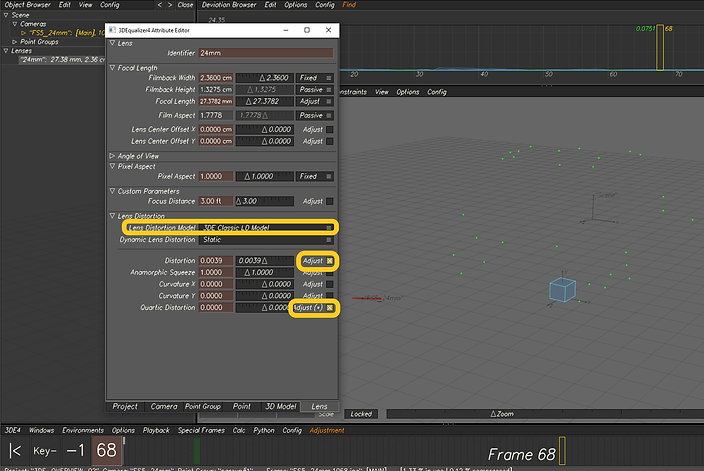Open the Windows menu
The height and width of the screenshot is (471, 704).
click(41, 430)
